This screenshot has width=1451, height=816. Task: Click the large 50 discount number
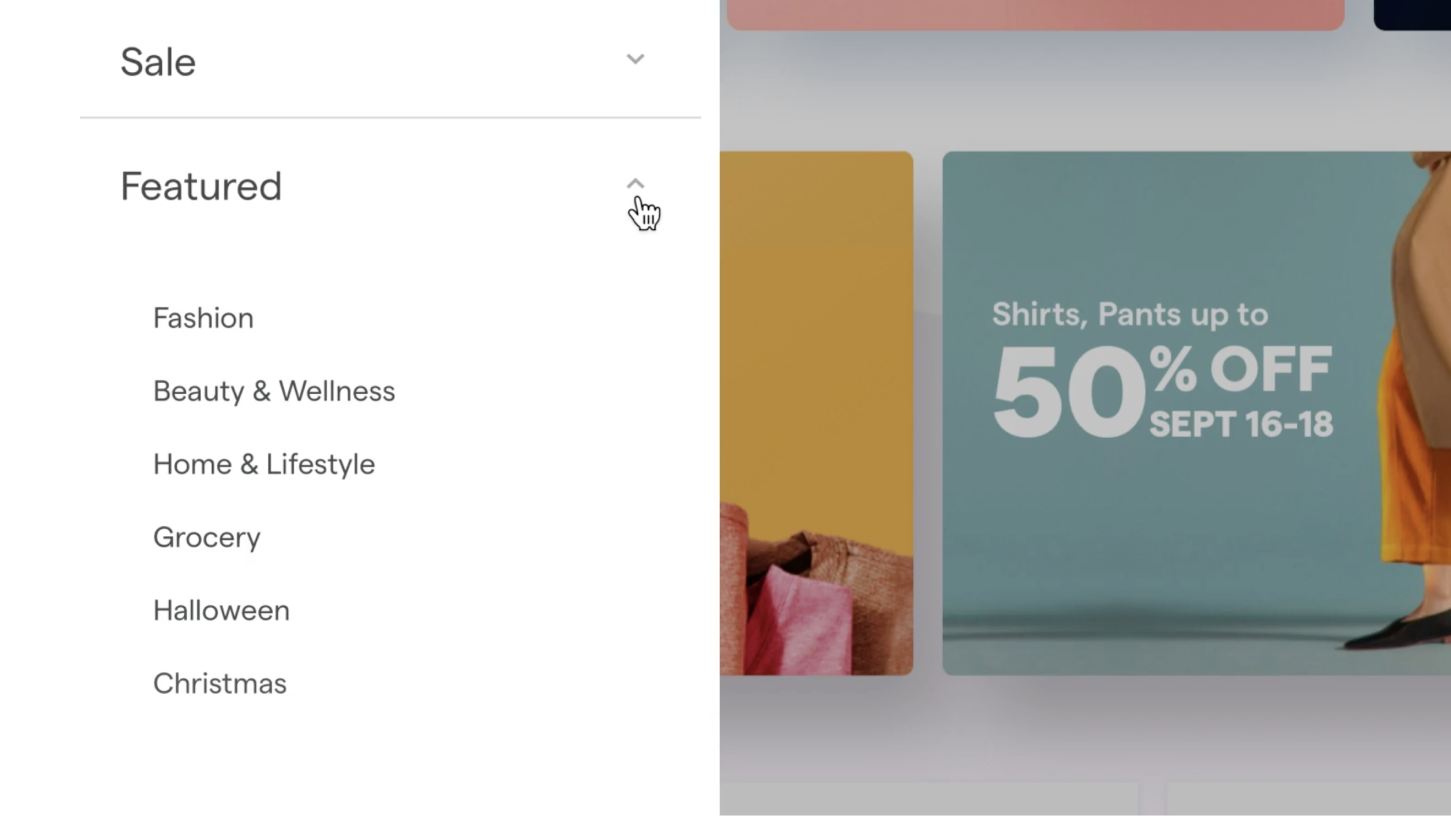(1069, 392)
